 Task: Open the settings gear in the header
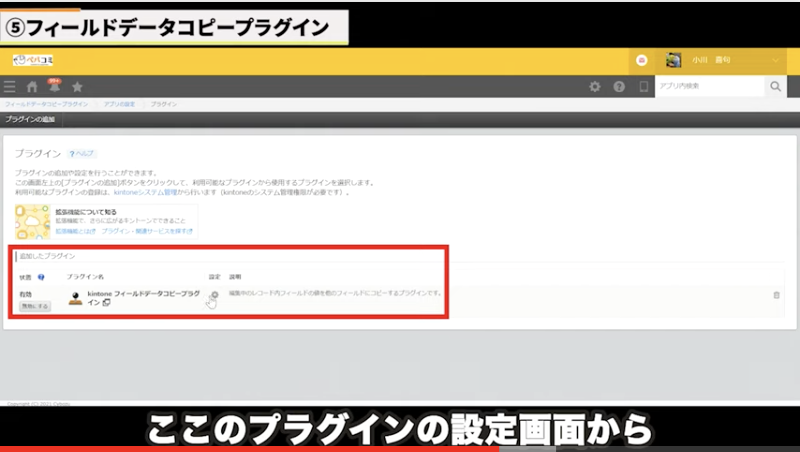pyautogui.click(x=595, y=87)
